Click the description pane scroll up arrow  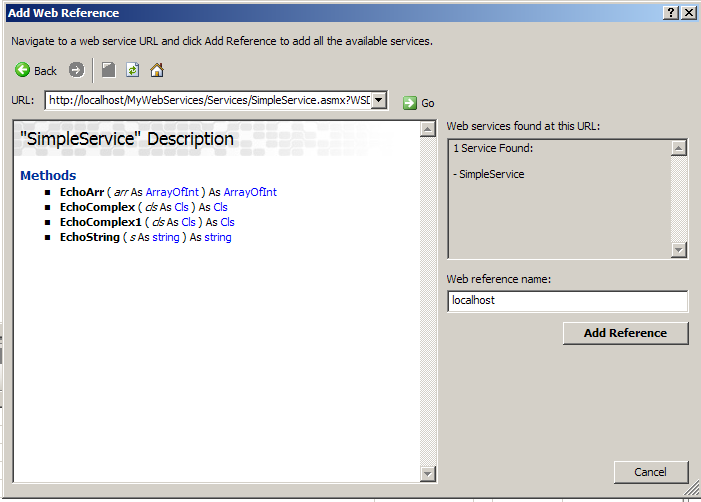pyautogui.click(x=428, y=129)
